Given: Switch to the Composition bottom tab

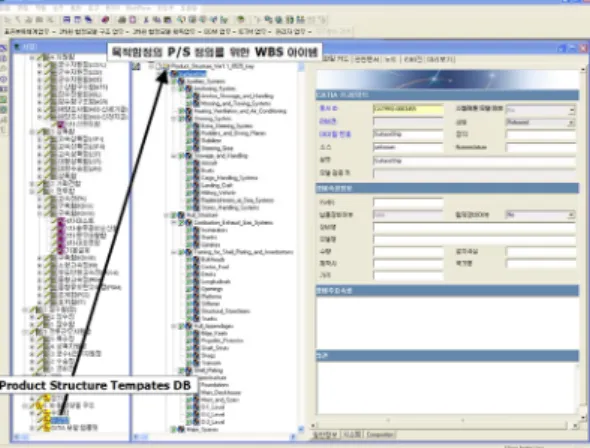Looking at the screenshot, I should pos(379,435).
